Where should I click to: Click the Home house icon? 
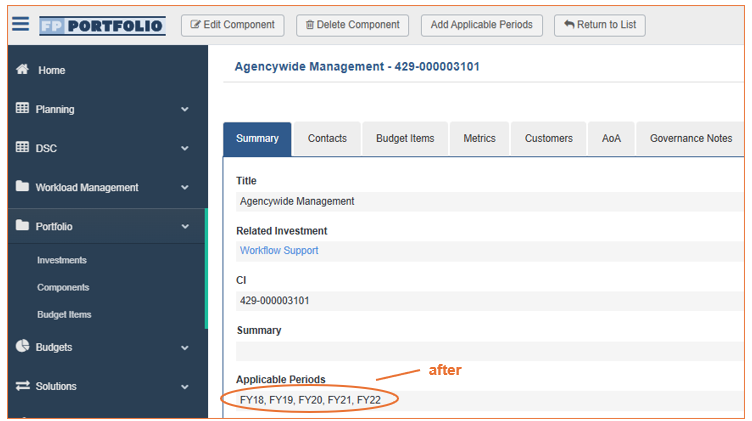(22, 70)
